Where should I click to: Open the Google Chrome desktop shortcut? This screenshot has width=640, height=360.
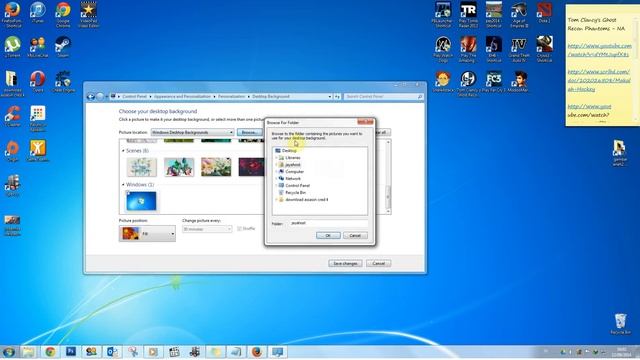coord(63,15)
